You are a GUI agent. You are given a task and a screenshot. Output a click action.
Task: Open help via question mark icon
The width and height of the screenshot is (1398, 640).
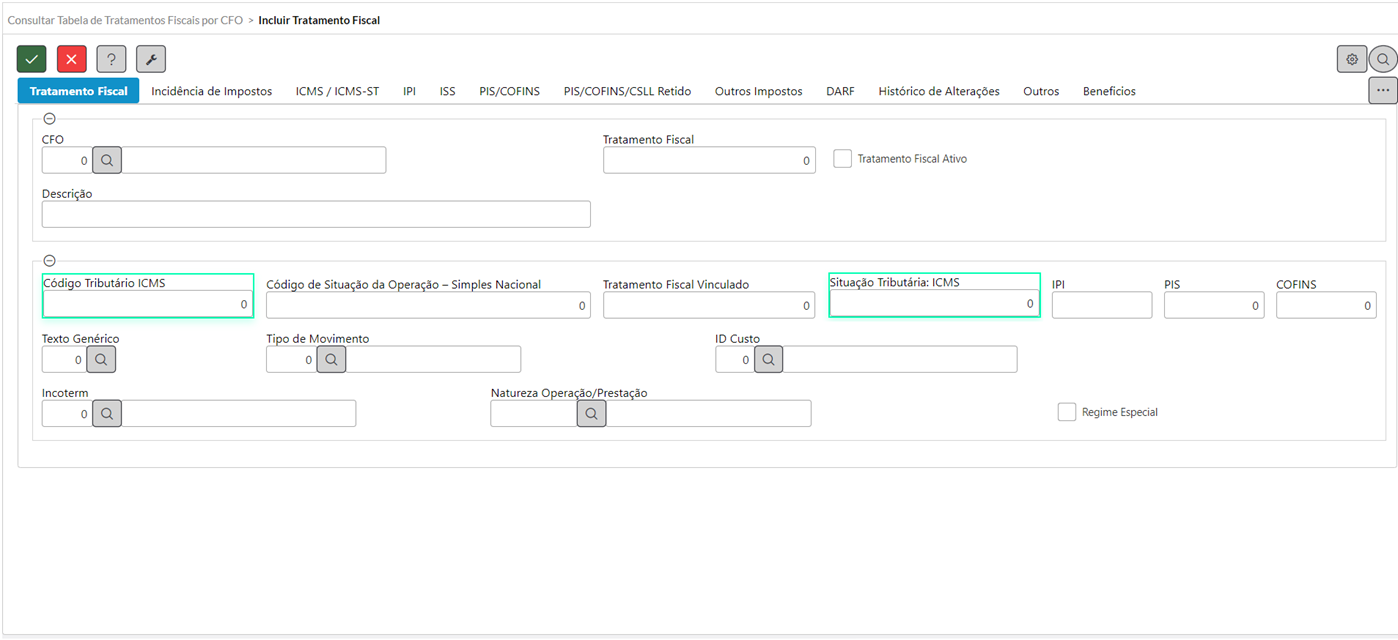click(111, 59)
